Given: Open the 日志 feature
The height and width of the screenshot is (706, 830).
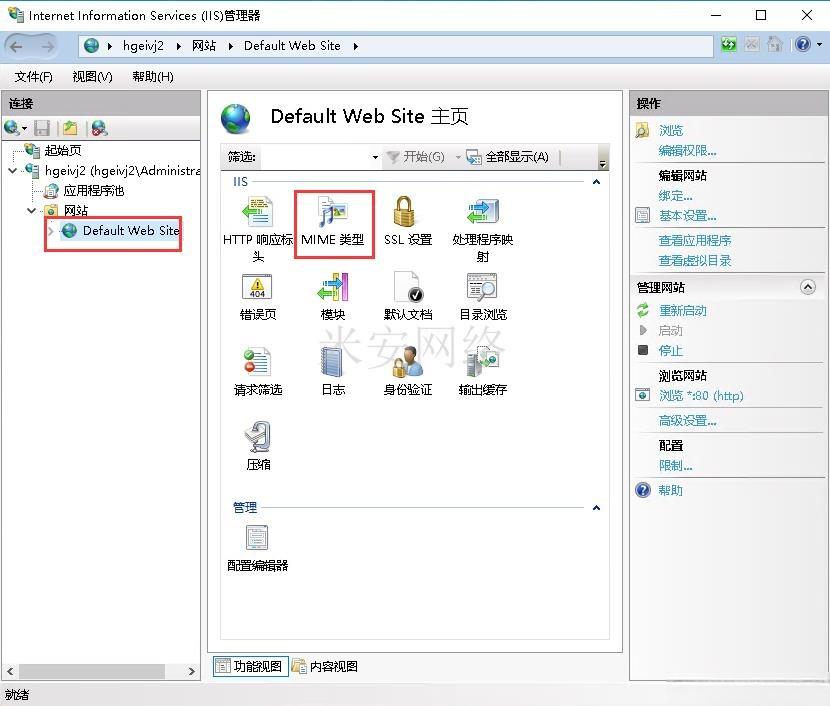Looking at the screenshot, I should click(x=333, y=372).
